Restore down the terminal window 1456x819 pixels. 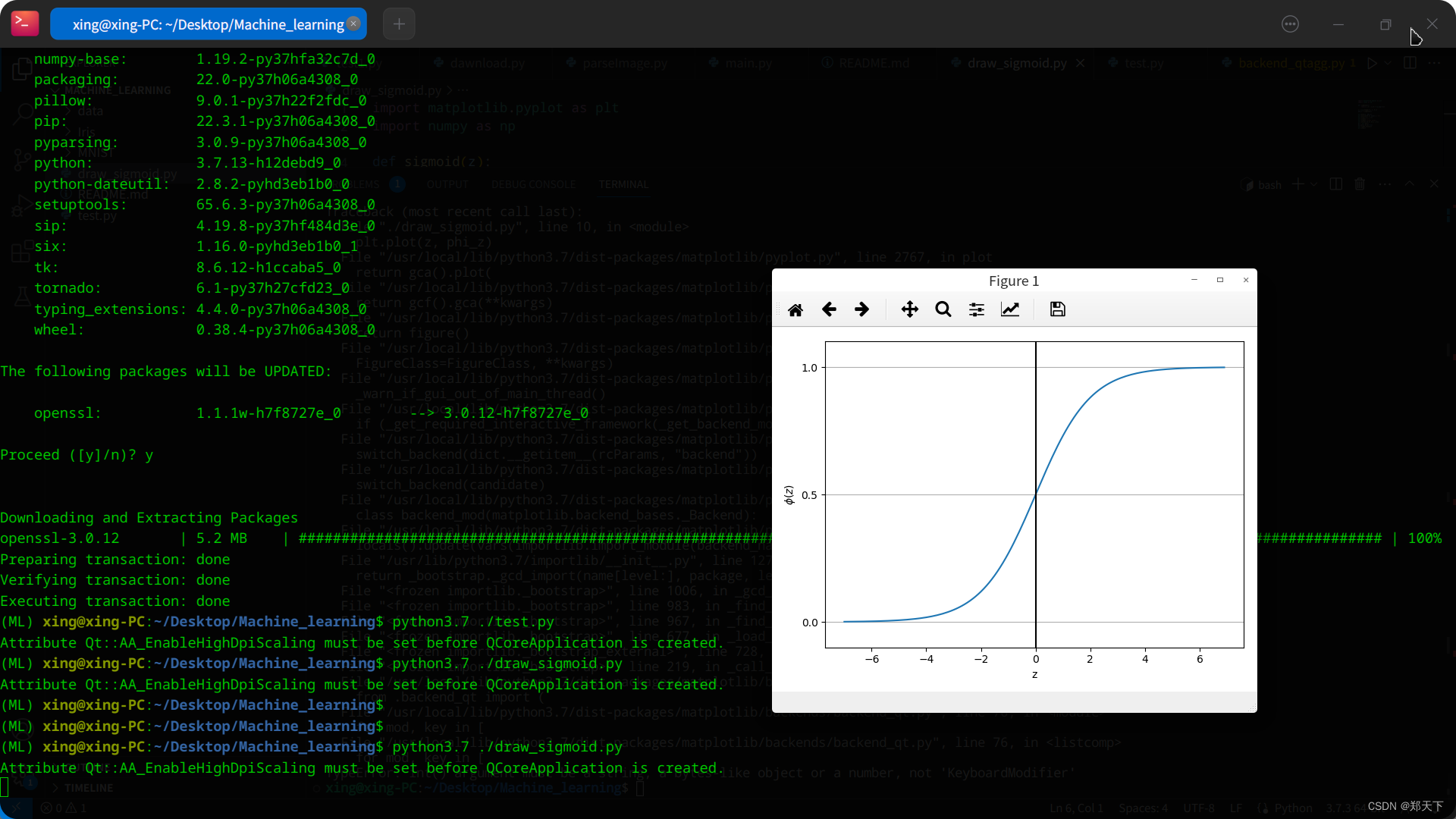(x=1385, y=24)
